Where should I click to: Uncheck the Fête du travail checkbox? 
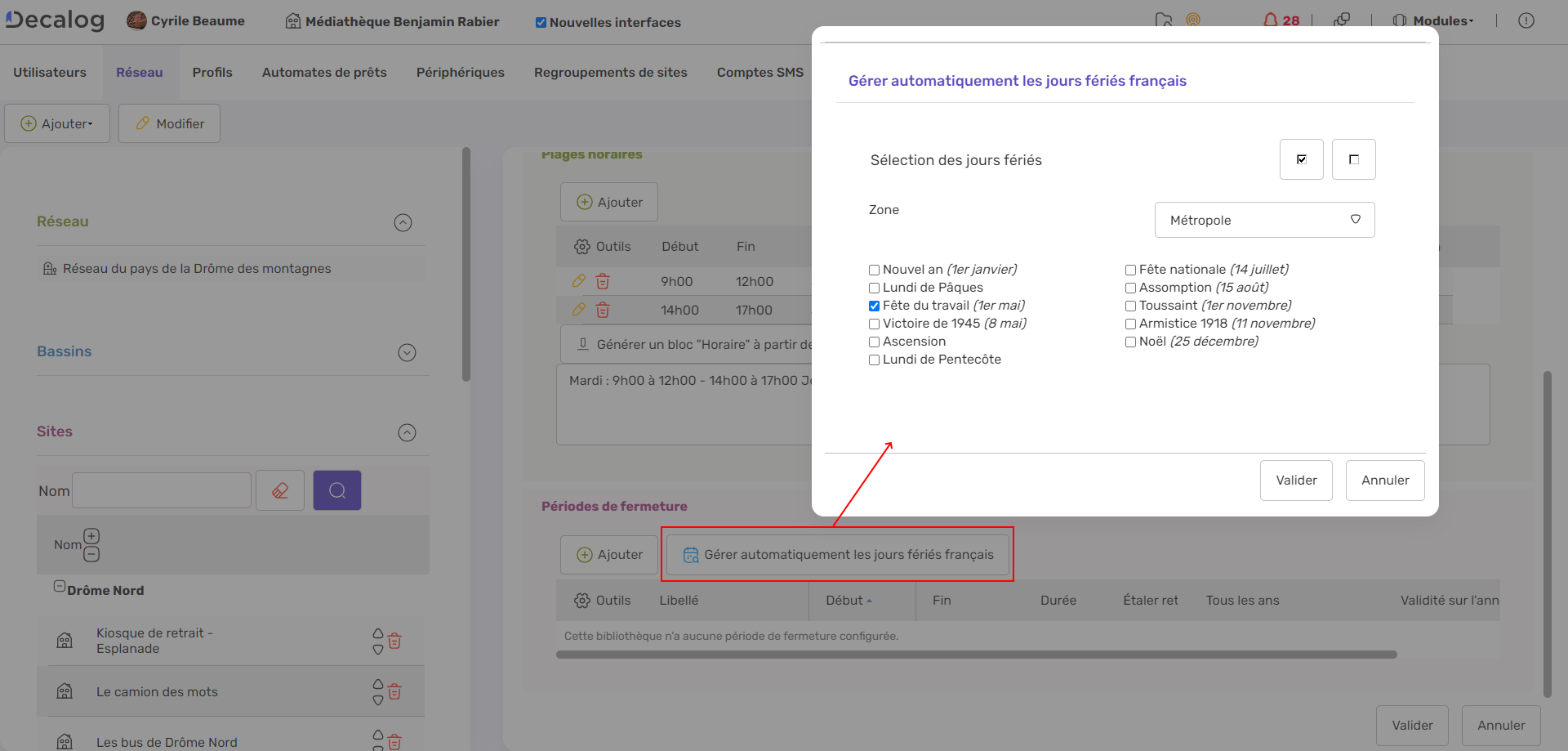874,306
